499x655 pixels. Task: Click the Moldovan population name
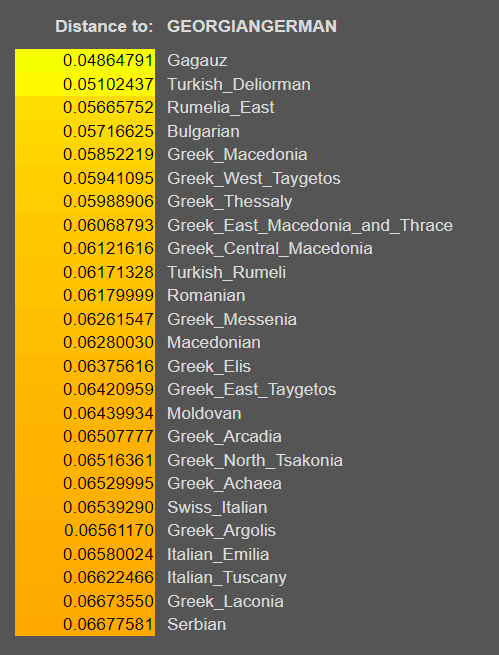[204, 414]
